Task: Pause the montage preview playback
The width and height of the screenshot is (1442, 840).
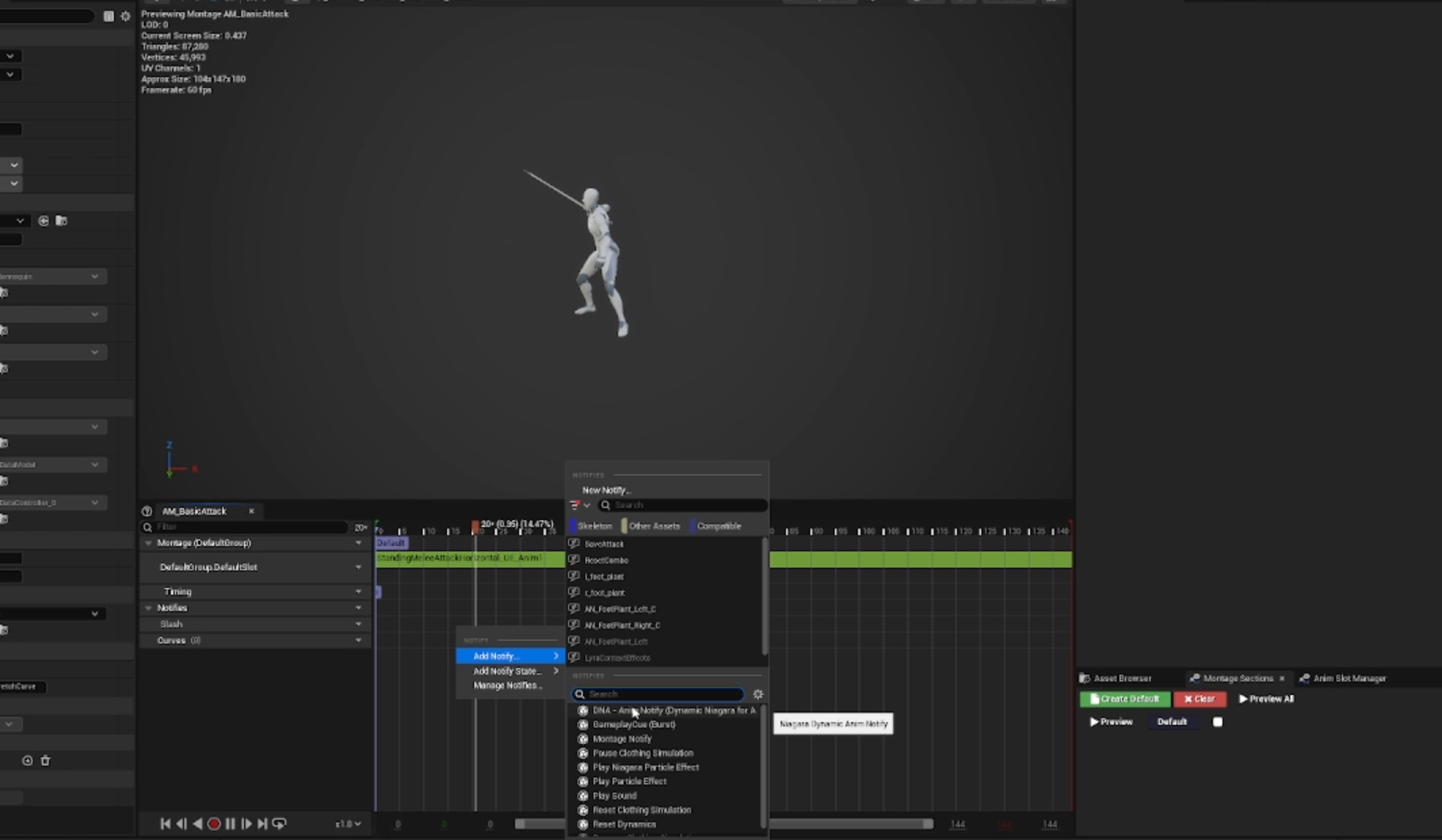Action: click(230, 824)
